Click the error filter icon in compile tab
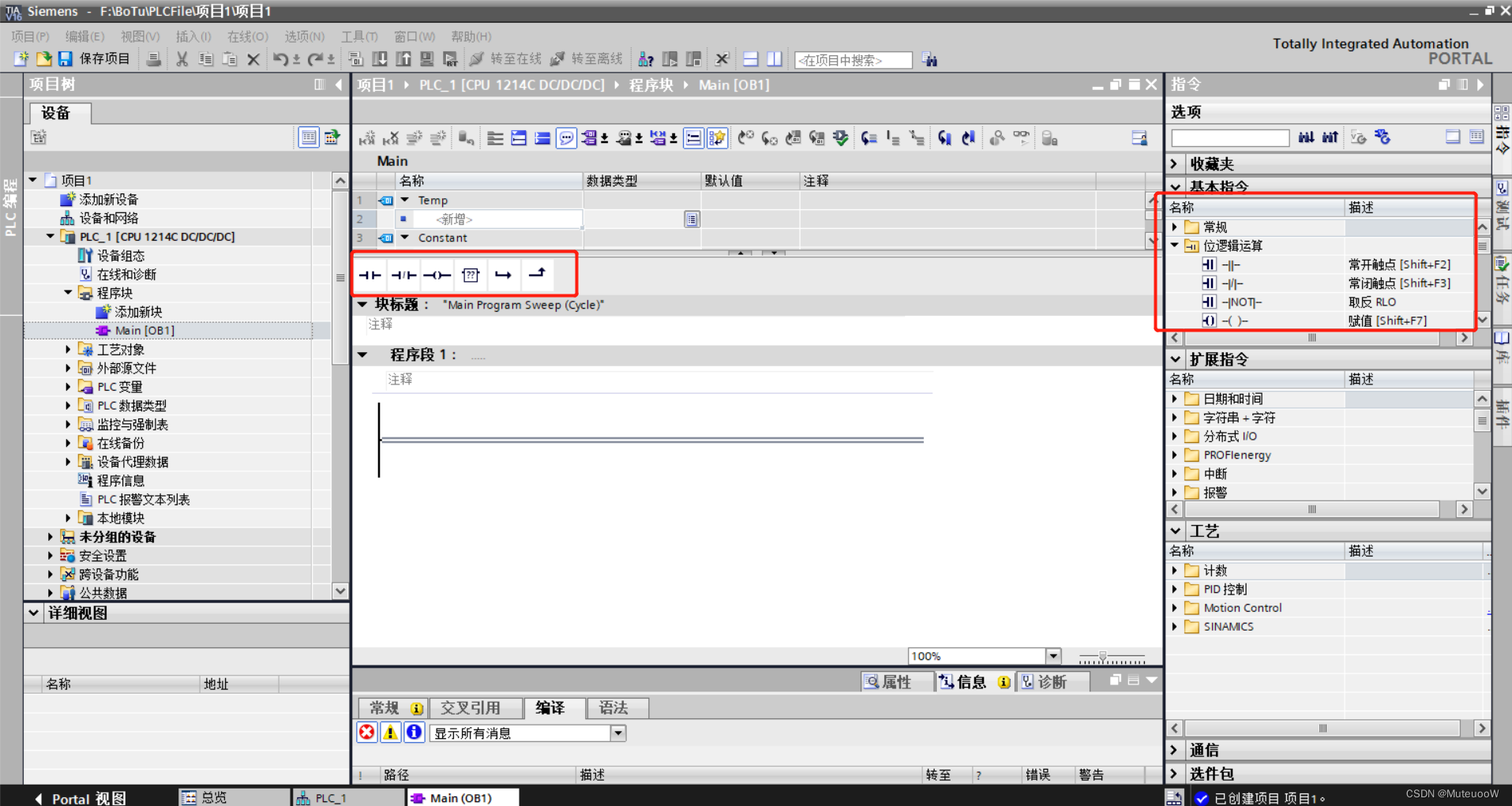This screenshot has width=1512, height=806. coord(367,733)
